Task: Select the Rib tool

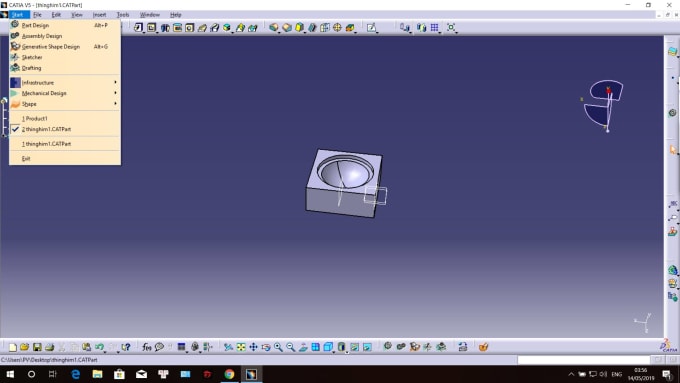Action: (x=202, y=28)
